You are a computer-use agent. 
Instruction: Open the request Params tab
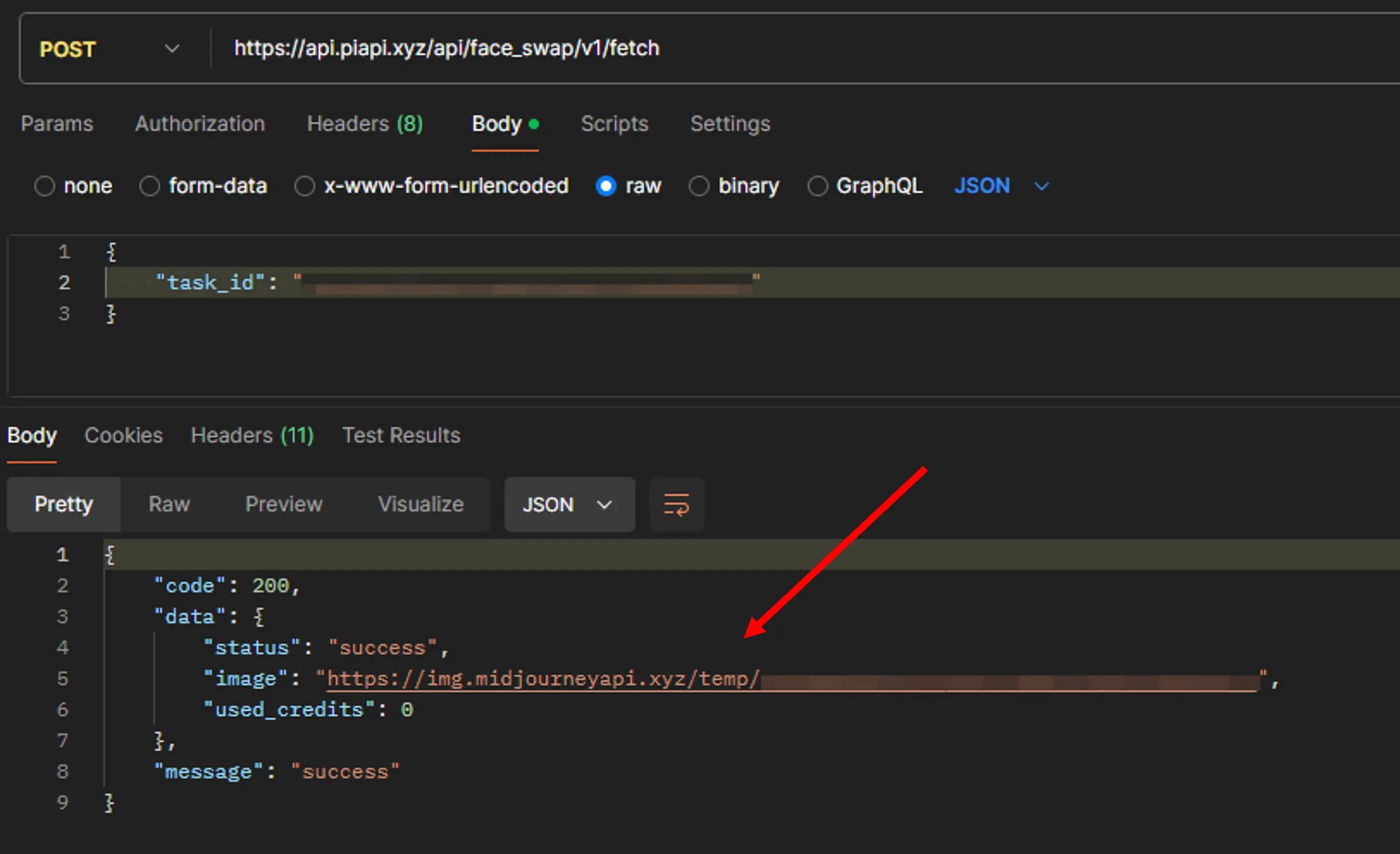click(57, 124)
